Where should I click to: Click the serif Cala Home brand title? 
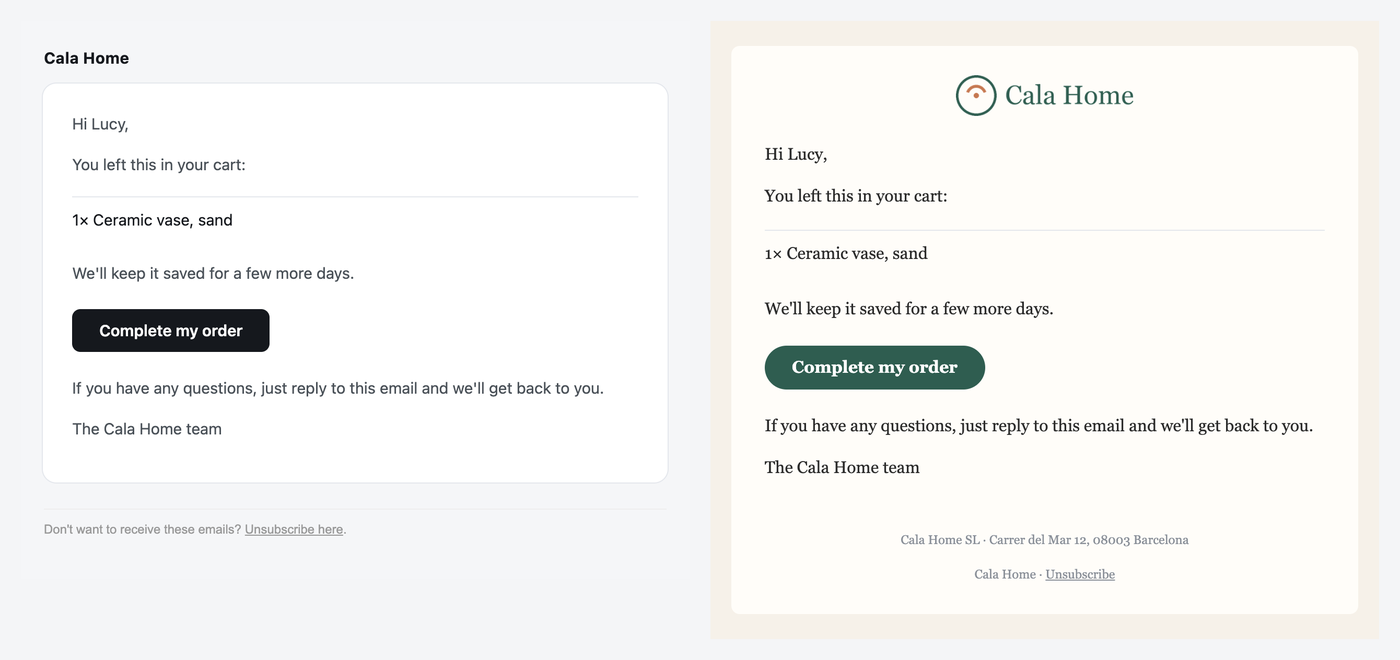1069,95
